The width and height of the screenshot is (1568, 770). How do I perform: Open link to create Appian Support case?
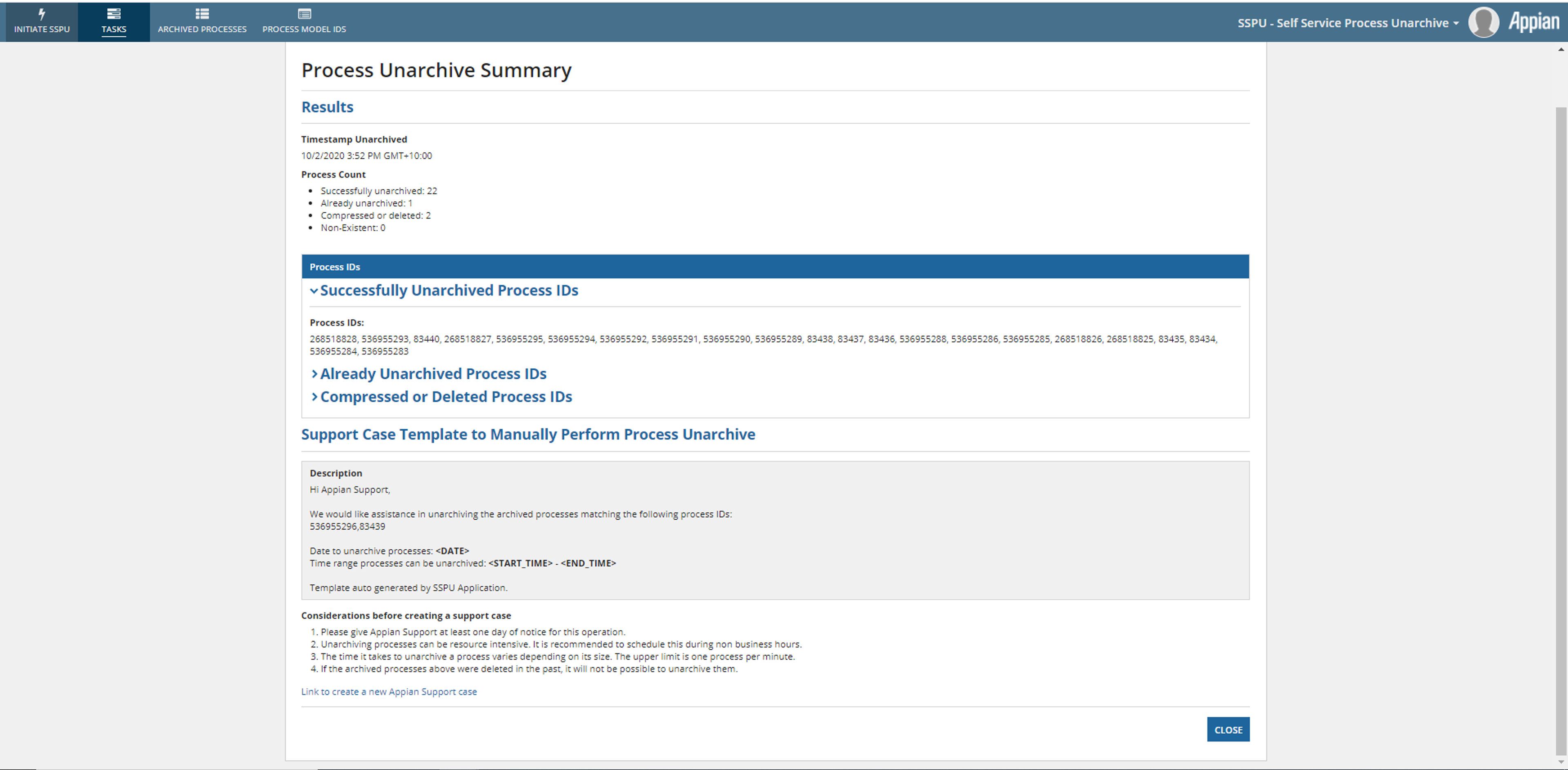[x=389, y=692]
